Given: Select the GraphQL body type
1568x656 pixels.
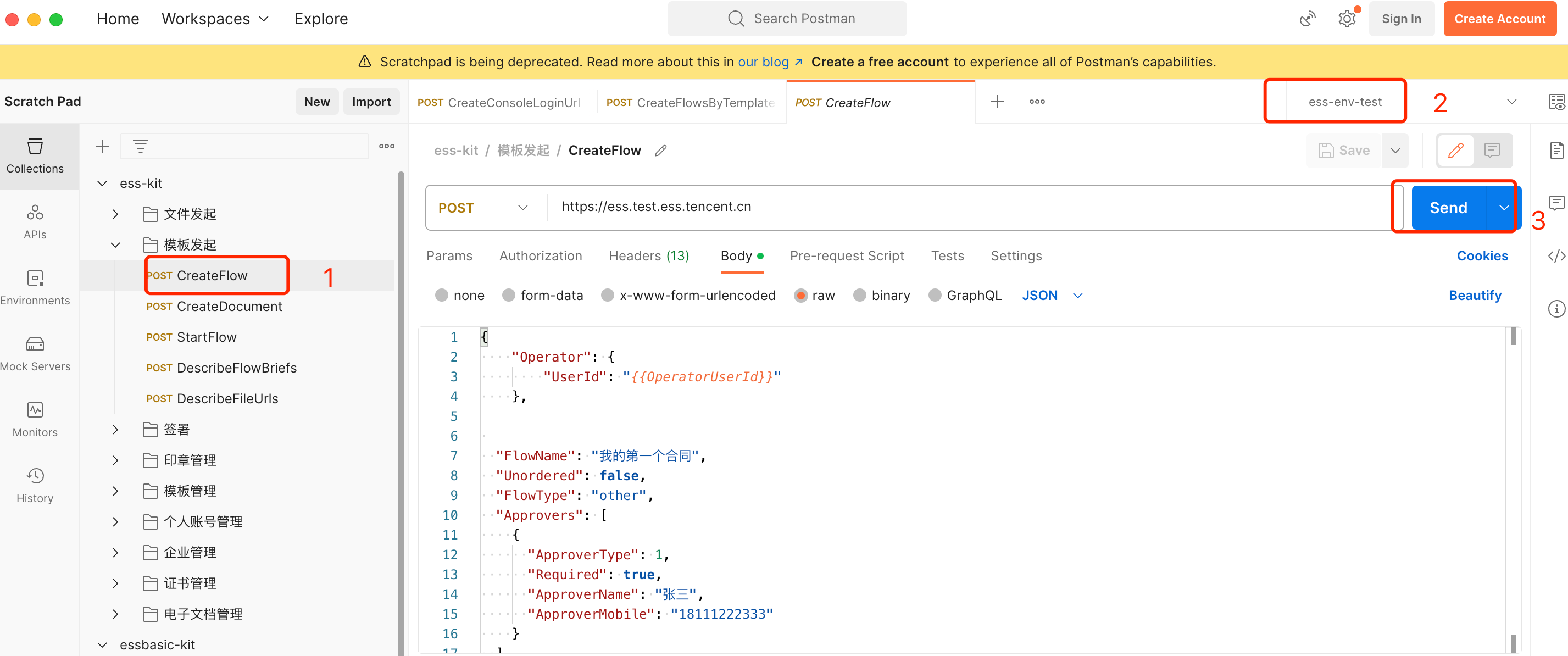Looking at the screenshot, I should (x=935, y=295).
